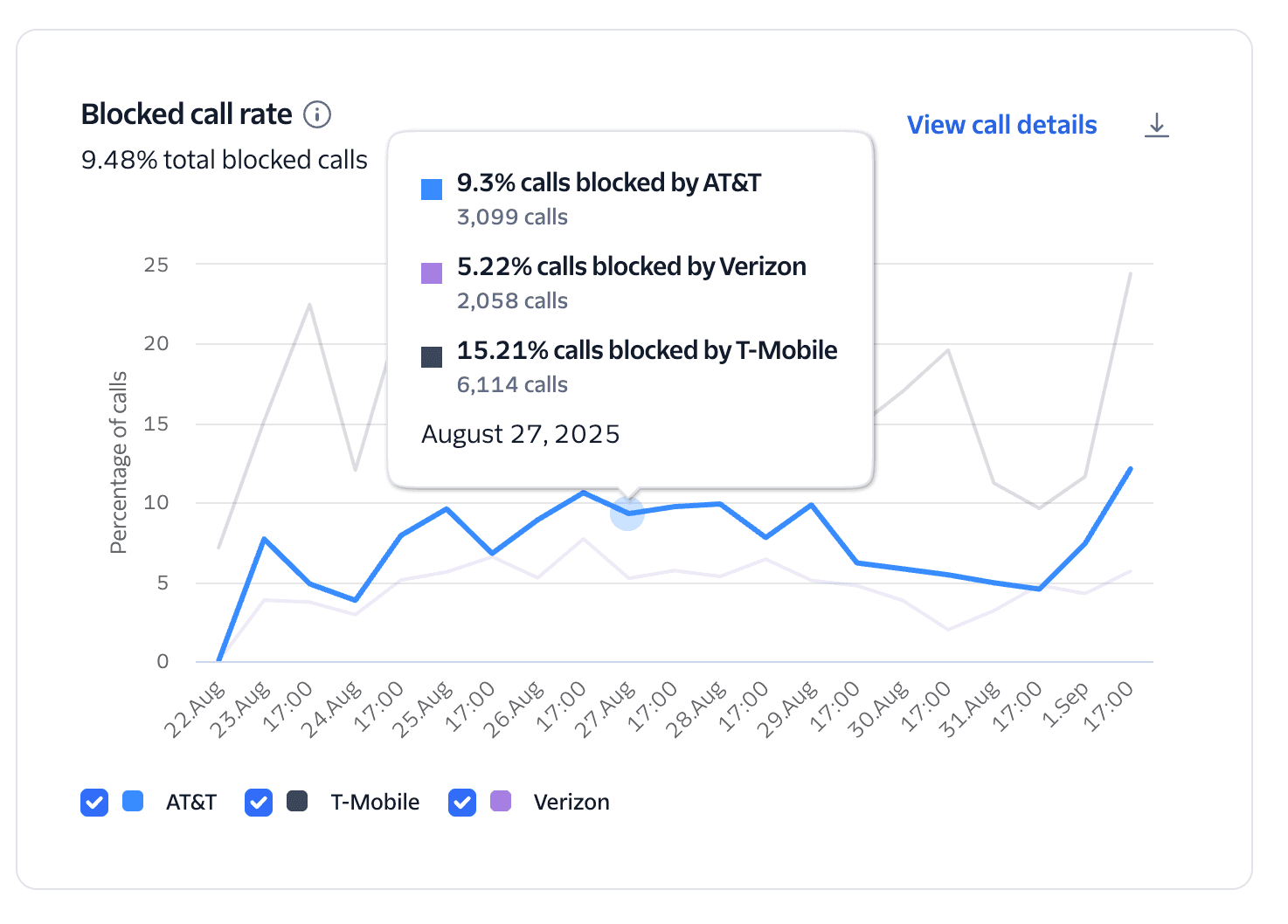Click the 6,114 calls text for T-Mobile
Viewport: 1288px width, 924px height.
pyautogui.click(x=512, y=384)
